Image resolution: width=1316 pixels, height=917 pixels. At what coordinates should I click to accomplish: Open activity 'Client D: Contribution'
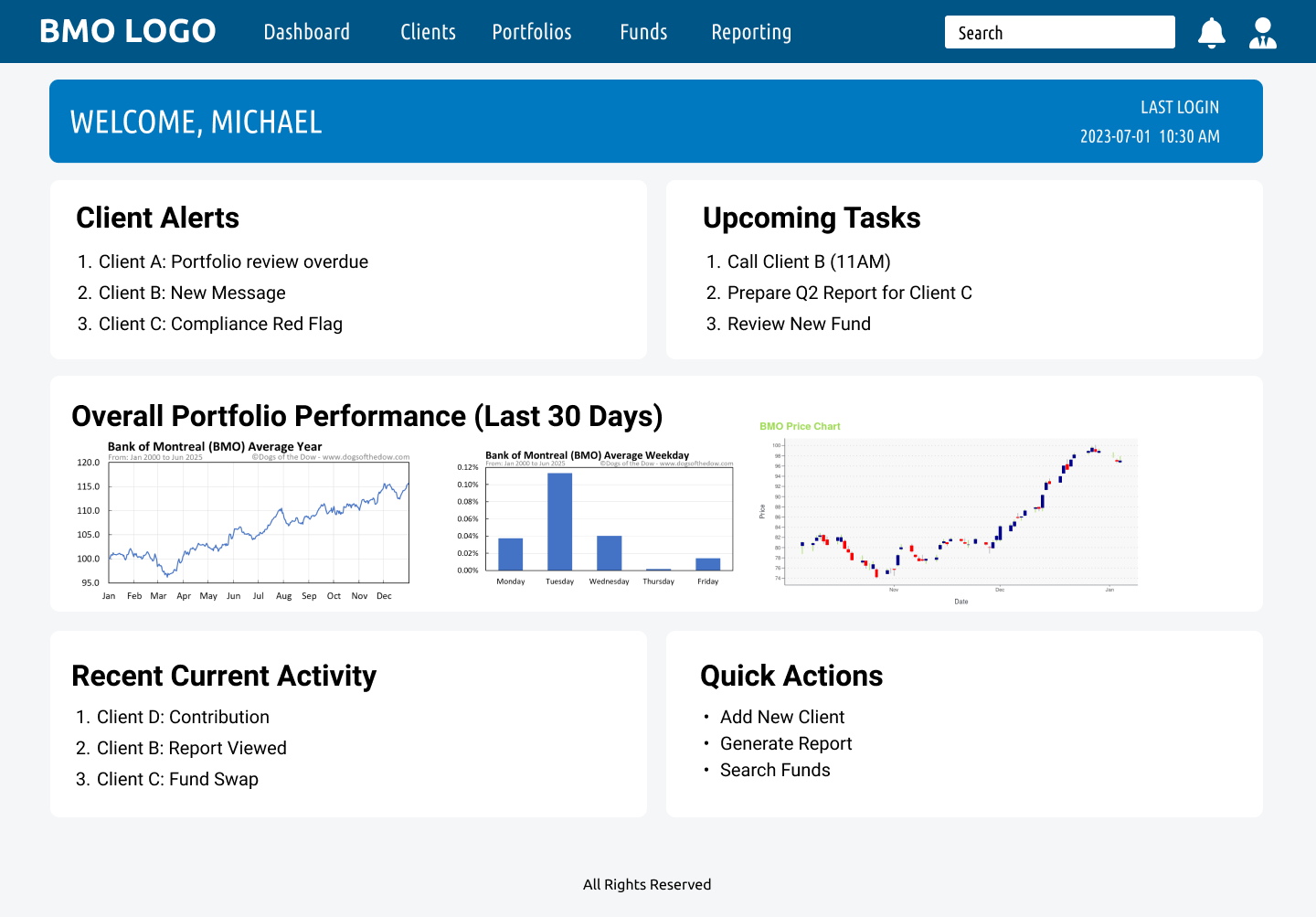point(183,717)
